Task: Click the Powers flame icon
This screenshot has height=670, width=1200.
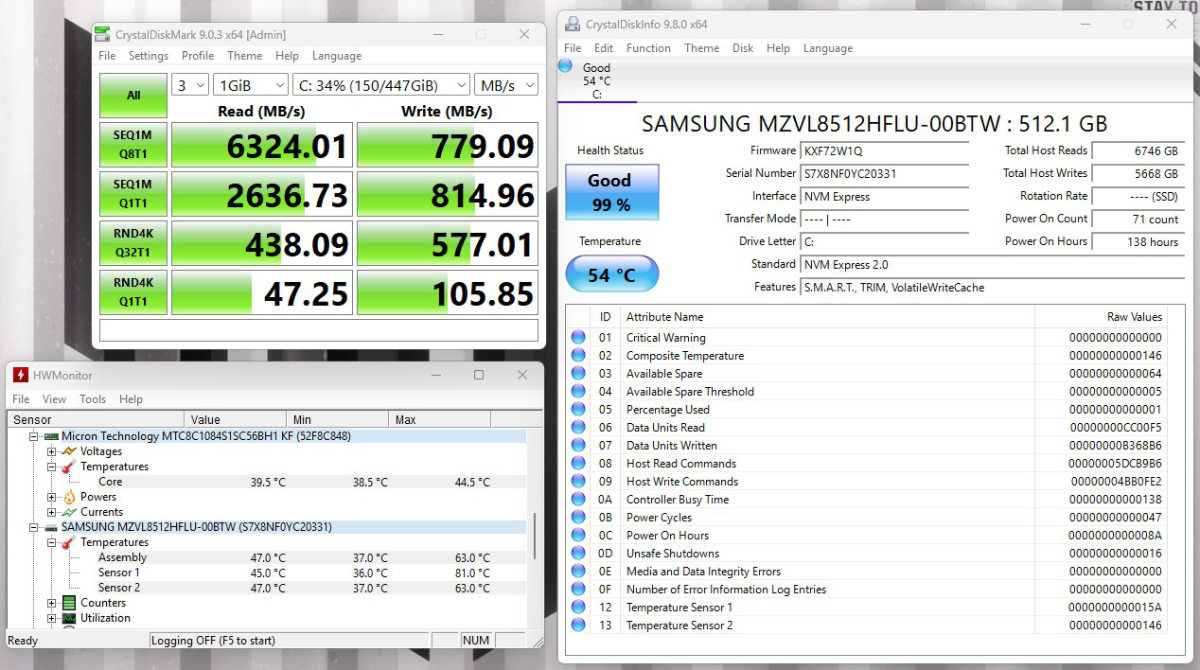Action: coord(69,497)
